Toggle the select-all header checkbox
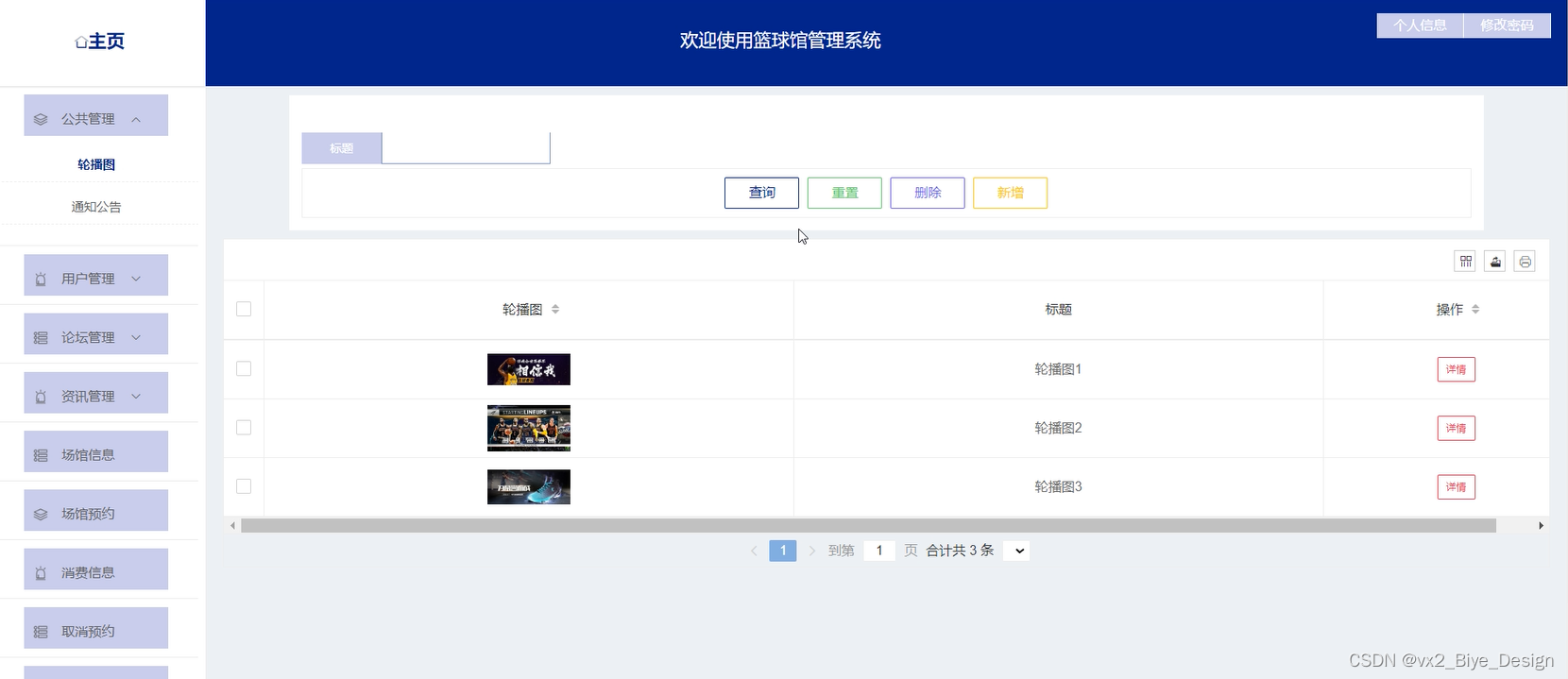The width and height of the screenshot is (1568, 679). pos(244,309)
